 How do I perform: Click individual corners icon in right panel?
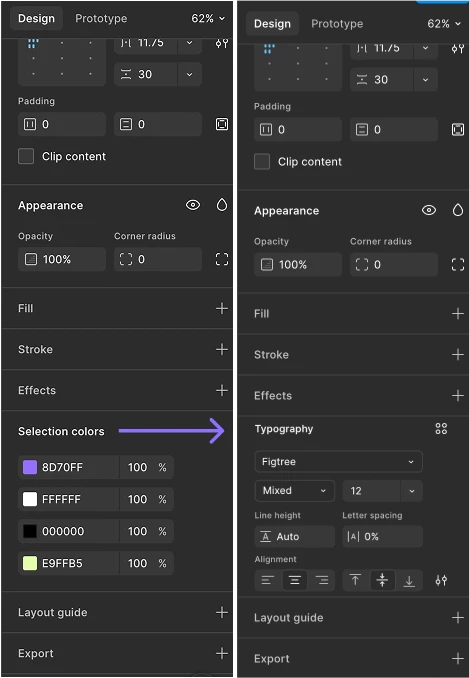click(458, 264)
